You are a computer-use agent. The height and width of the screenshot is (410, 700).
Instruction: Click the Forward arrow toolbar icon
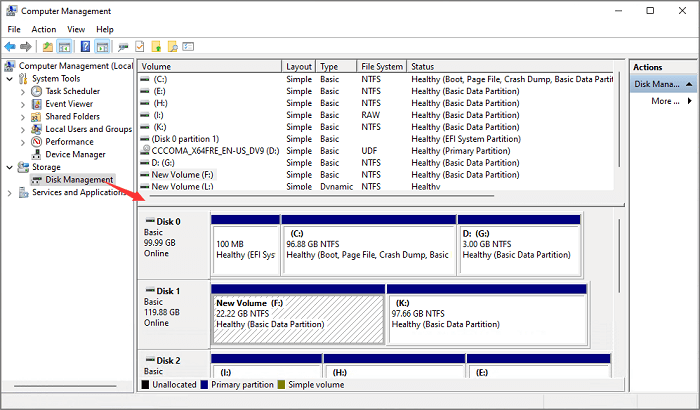pos(28,46)
